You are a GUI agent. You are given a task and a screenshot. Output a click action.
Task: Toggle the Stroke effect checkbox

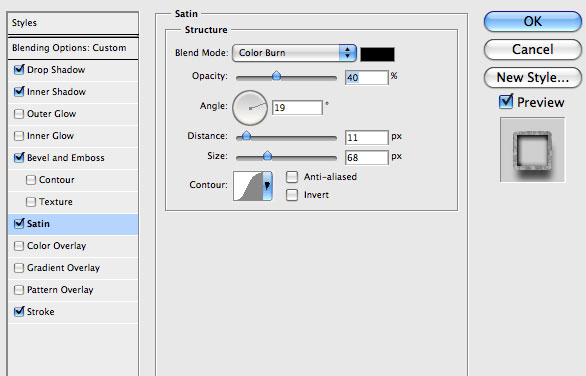pos(19,312)
